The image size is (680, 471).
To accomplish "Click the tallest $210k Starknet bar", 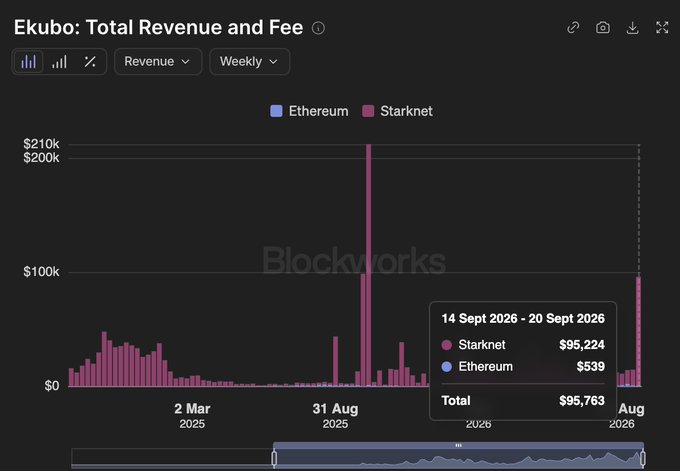I will pyautogui.click(x=369, y=265).
